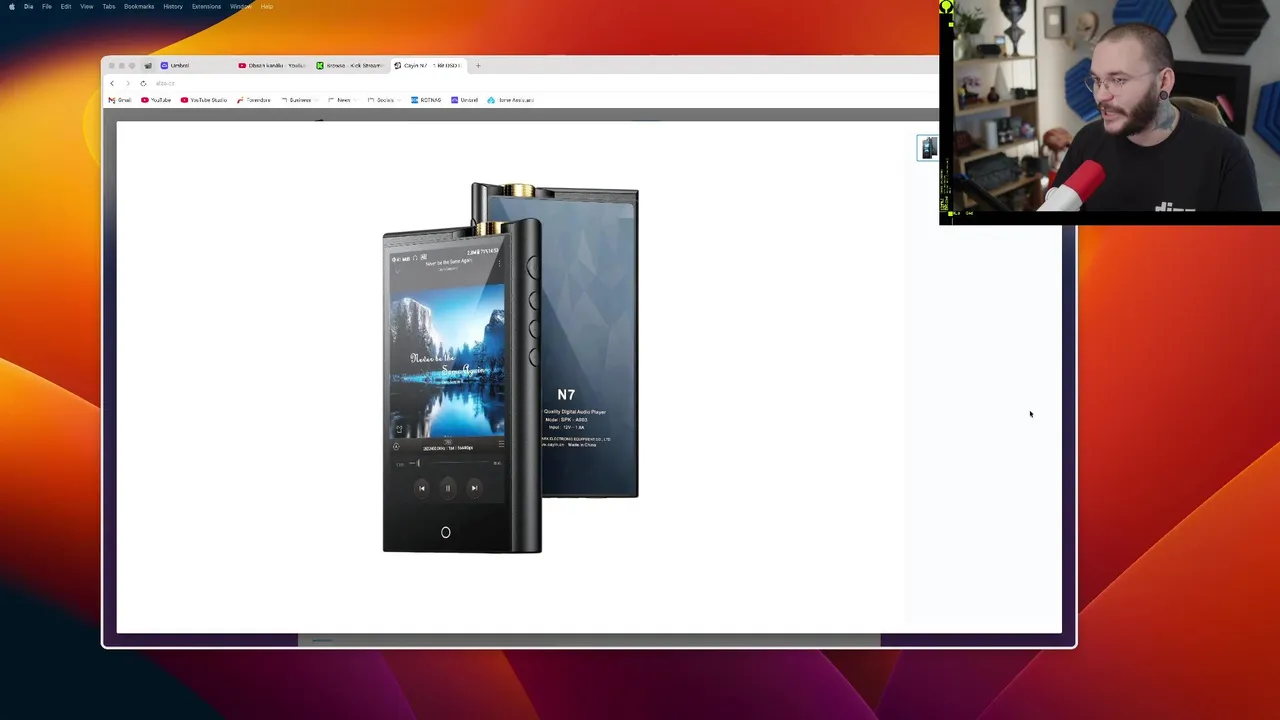The image size is (1280, 720).
Task: Open the Dia application menu
Action: pyautogui.click(x=28, y=6)
